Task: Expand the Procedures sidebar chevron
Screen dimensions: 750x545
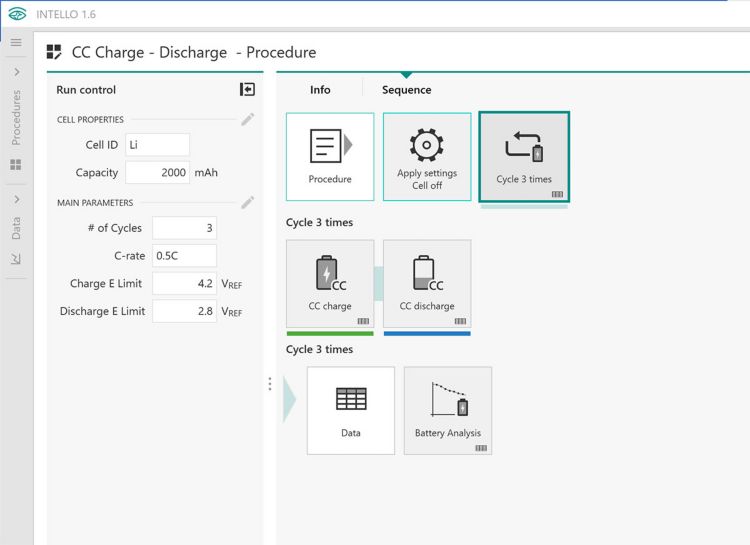Action: click(x=16, y=73)
